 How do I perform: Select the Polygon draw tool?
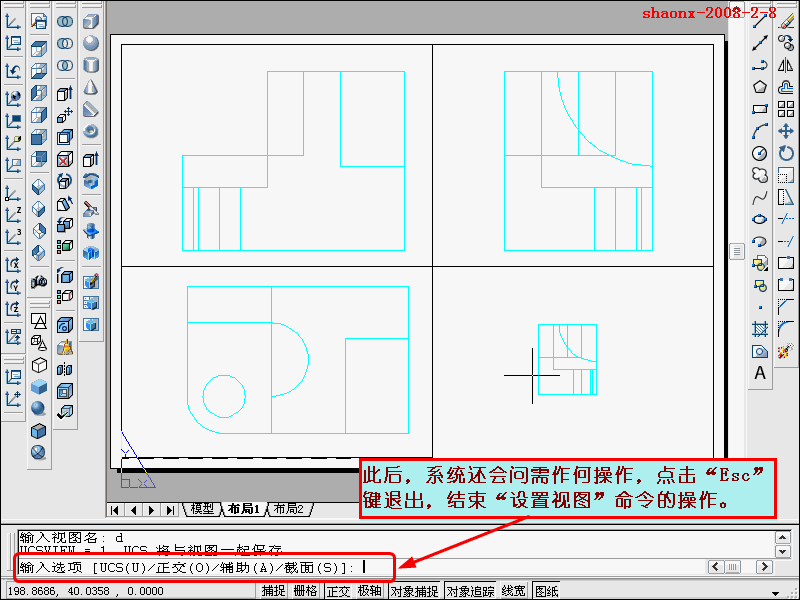pyautogui.click(x=760, y=87)
